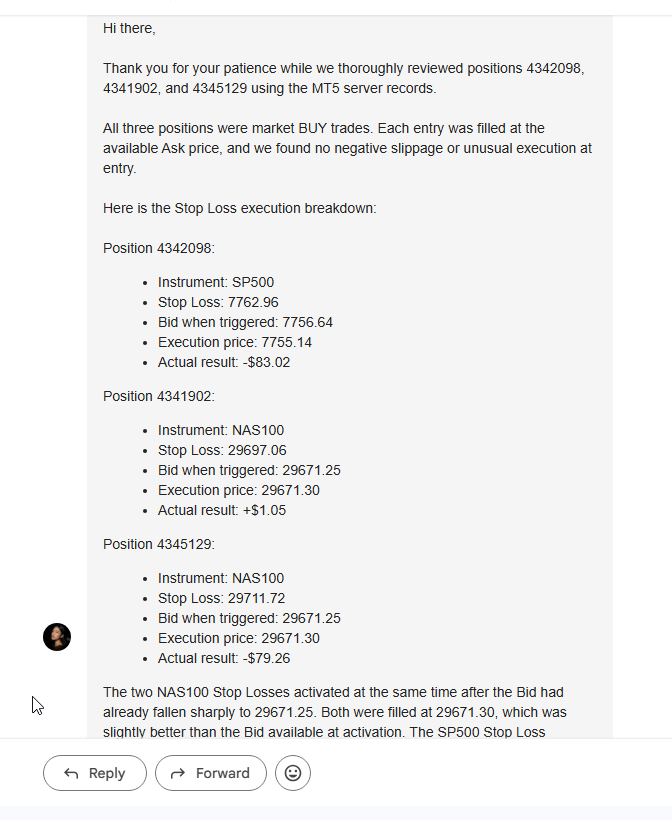Click the 'Position 4342098:' heading
672x820 pixels.
coord(159,248)
